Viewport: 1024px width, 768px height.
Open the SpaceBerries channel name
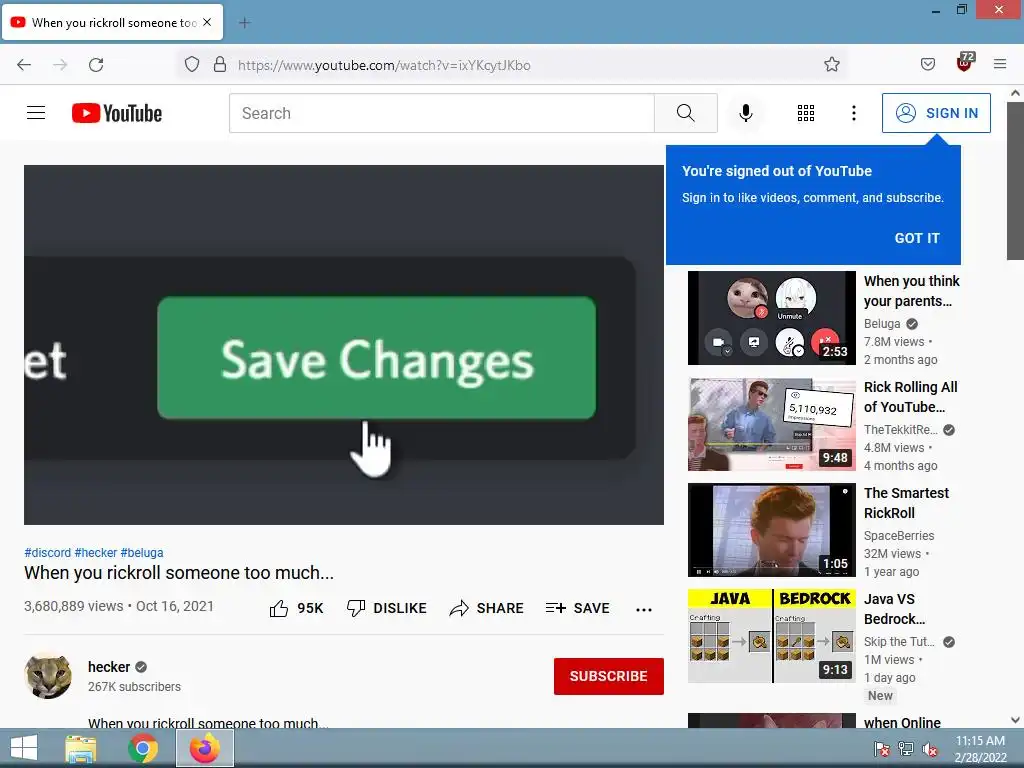899,536
